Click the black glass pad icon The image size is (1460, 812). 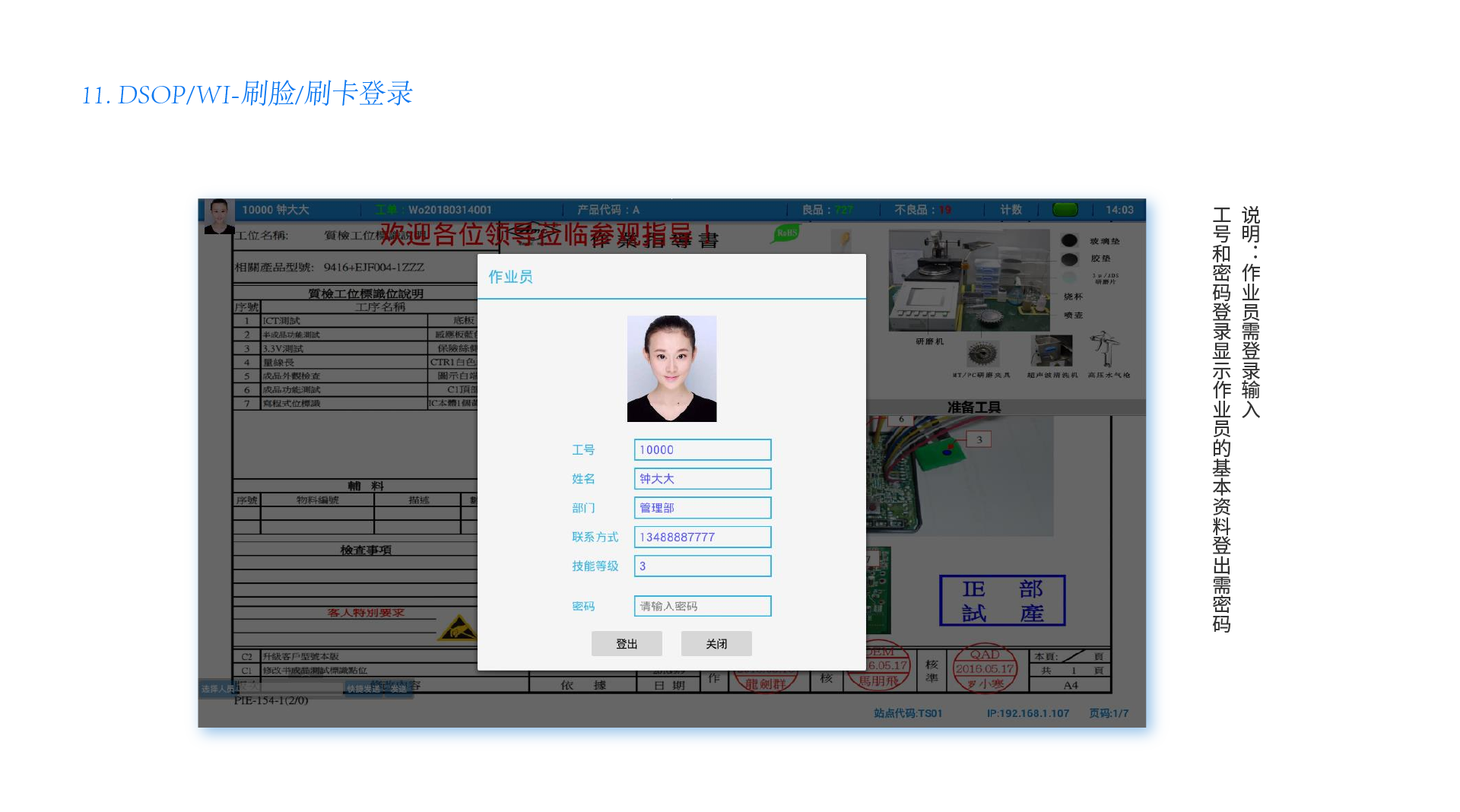point(1069,241)
